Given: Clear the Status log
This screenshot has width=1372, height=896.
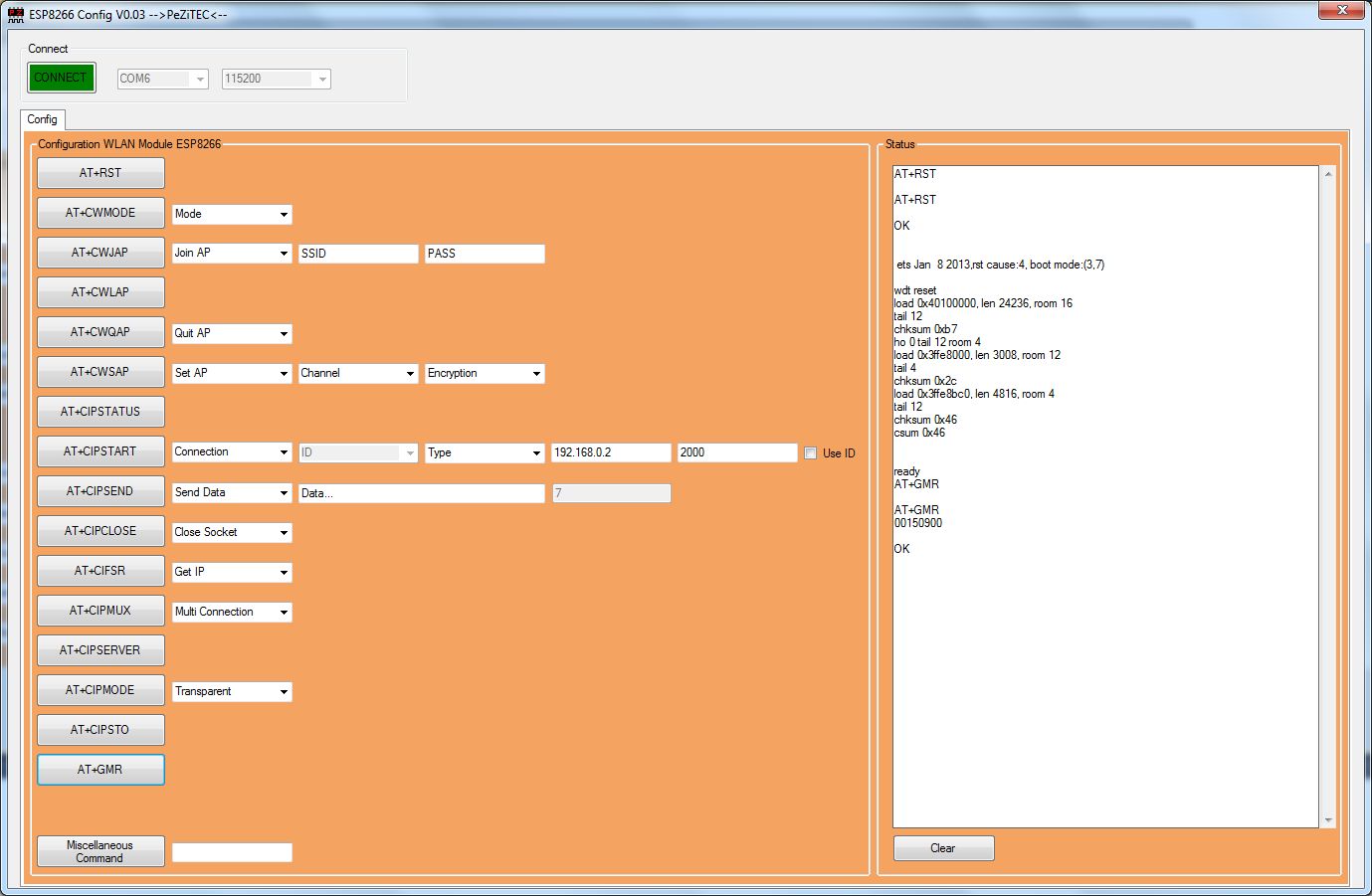Looking at the screenshot, I should click(x=943, y=848).
